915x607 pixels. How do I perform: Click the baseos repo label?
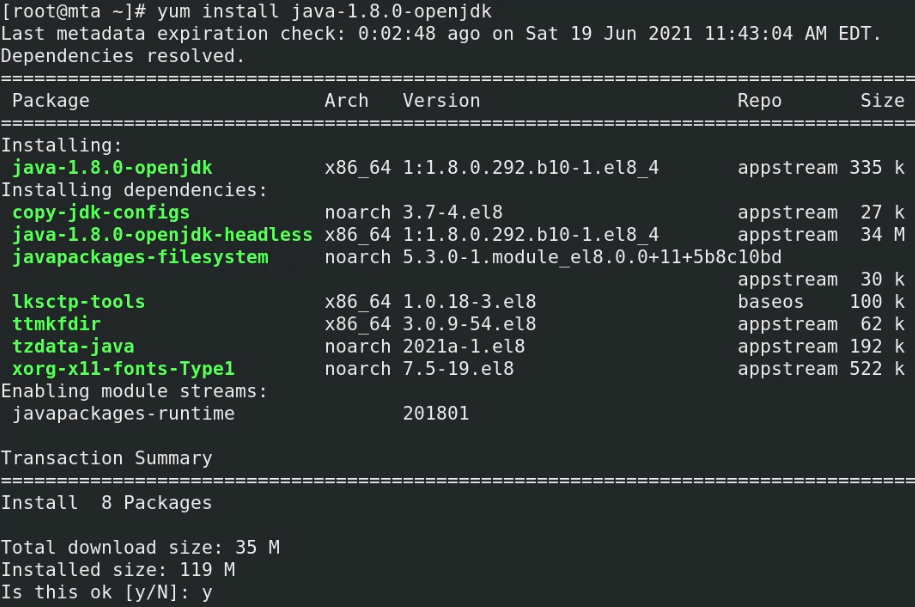tap(770, 302)
